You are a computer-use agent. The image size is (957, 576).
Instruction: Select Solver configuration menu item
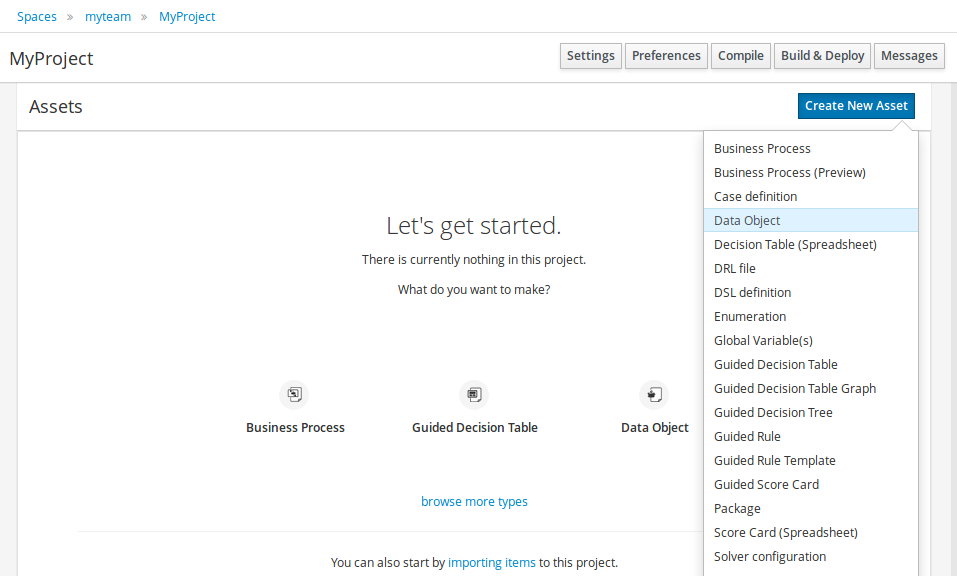[x=770, y=557]
